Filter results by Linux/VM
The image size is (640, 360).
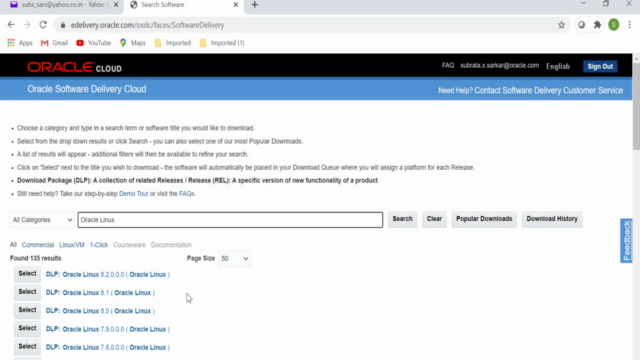click(x=72, y=245)
